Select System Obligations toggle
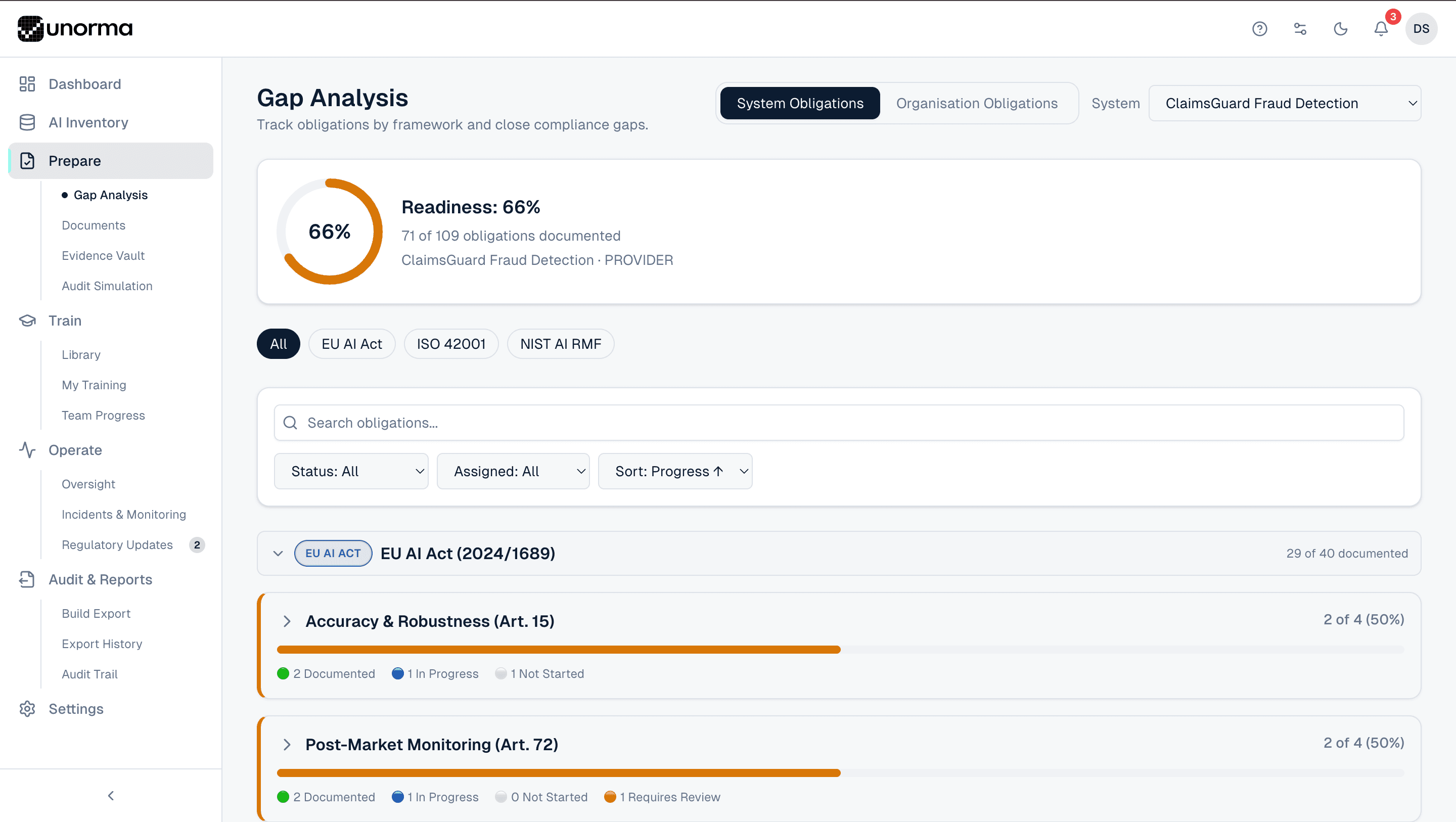 click(800, 104)
